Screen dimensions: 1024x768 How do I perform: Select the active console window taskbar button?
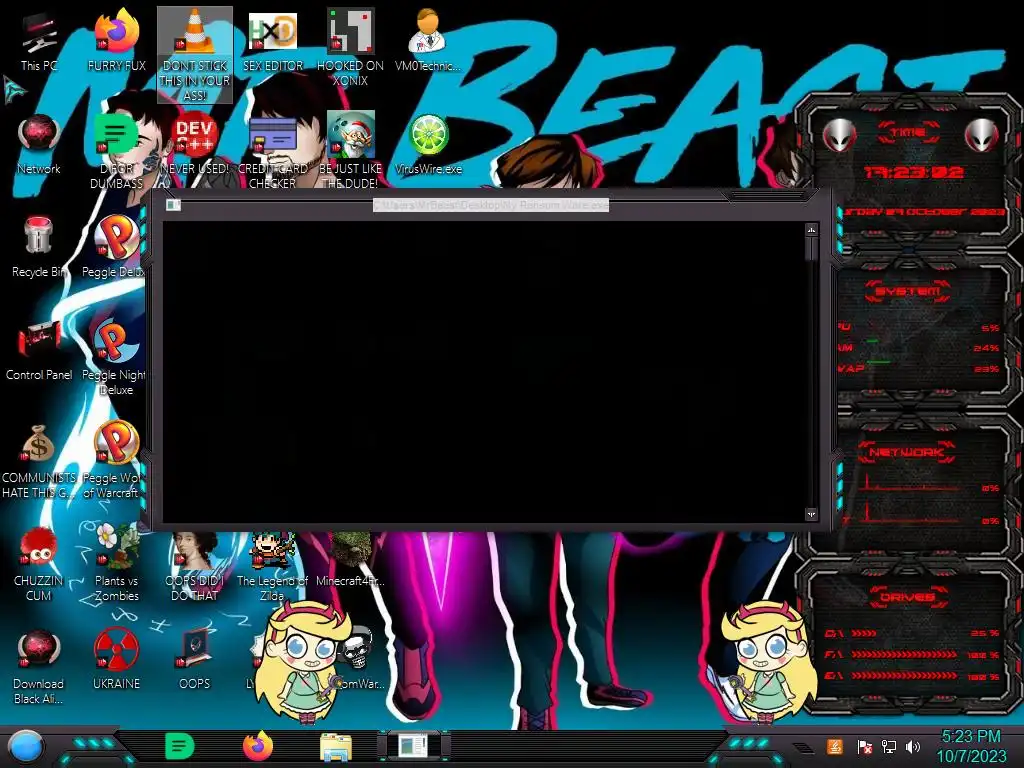(413, 746)
